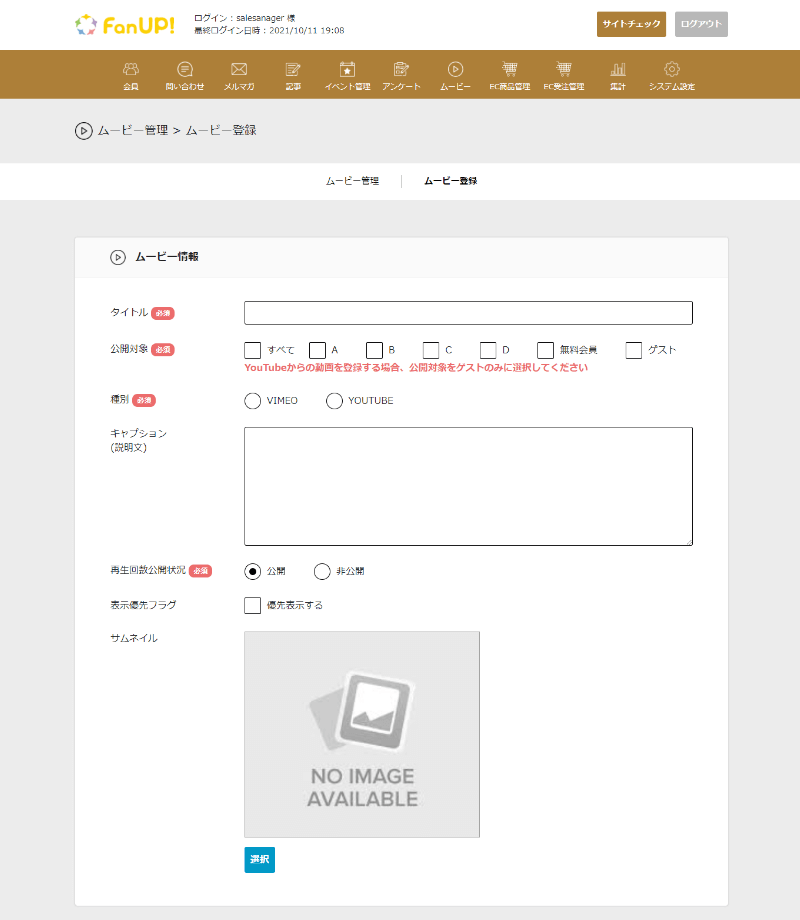Click the blue 選択 thumbnail button
Viewport: 800px width, 920px height.
point(259,860)
